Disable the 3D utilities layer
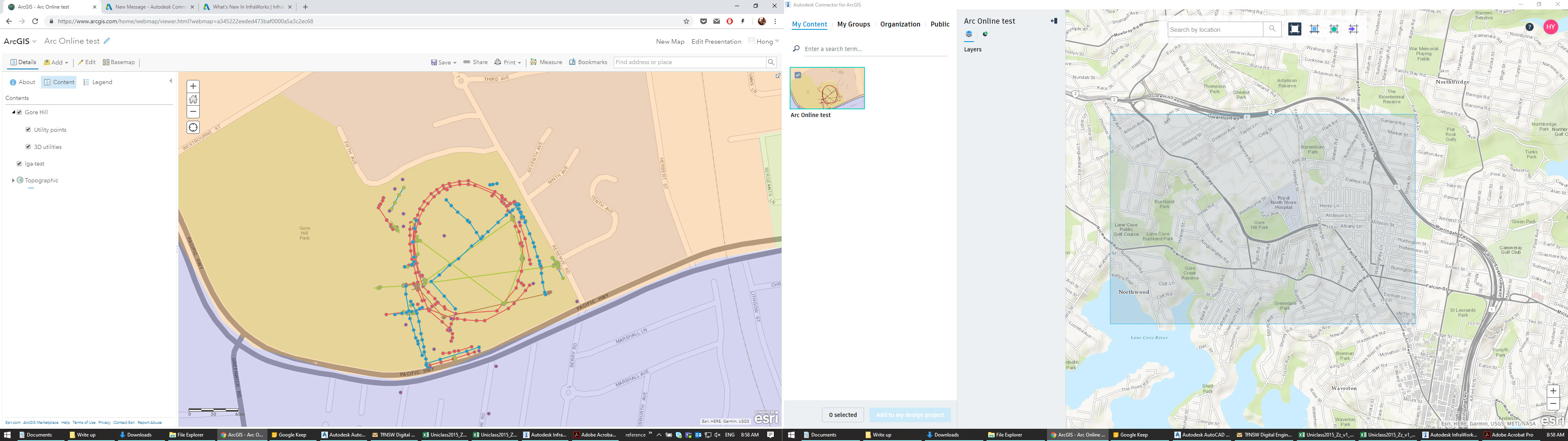Viewport: 1568px width, 441px height. 28,146
